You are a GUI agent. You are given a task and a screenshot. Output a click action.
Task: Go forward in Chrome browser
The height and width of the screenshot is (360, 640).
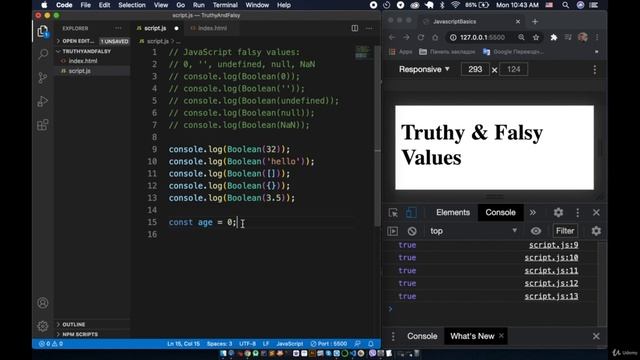406,37
